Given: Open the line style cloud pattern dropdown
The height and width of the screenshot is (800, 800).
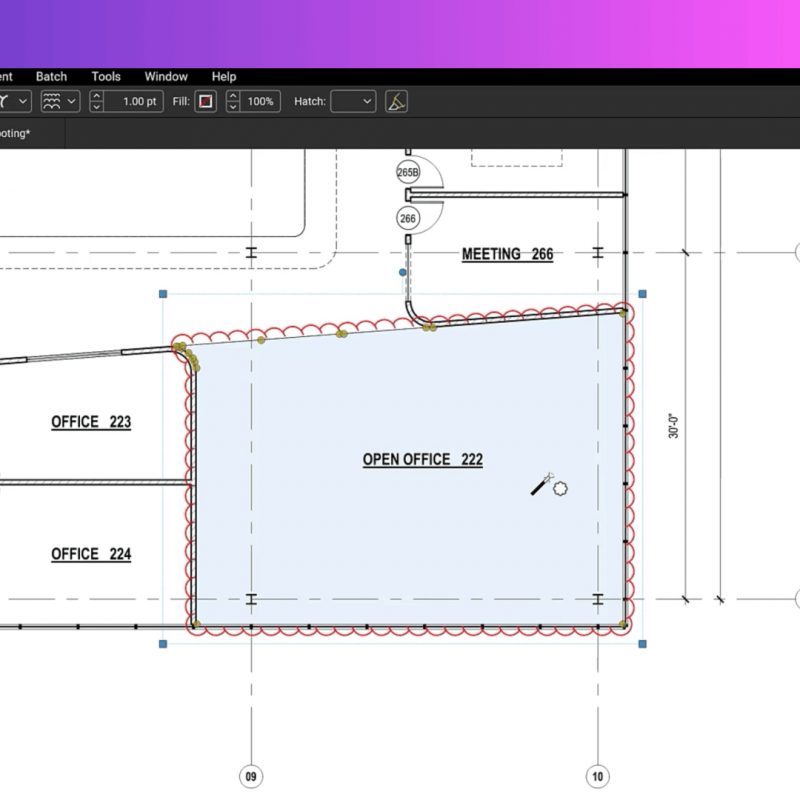Looking at the screenshot, I should click(60, 101).
